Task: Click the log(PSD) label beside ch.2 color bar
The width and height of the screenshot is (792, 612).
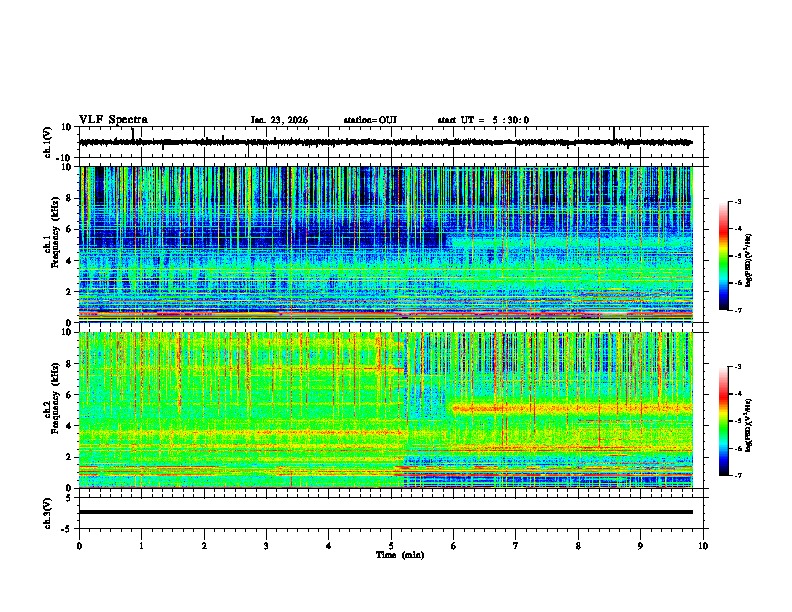Action: pyautogui.click(x=749, y=426)
